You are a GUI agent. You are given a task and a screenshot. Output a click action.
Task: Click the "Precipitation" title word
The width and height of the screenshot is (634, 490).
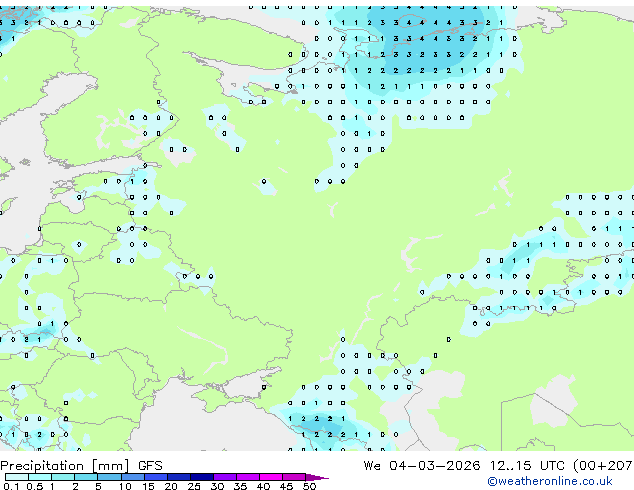(x=42, y=466)
